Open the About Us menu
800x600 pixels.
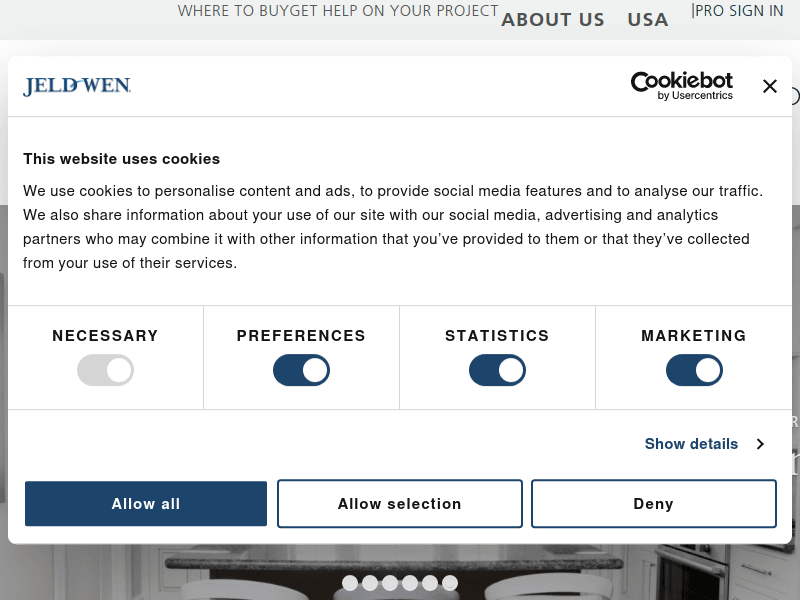point(553,19)
